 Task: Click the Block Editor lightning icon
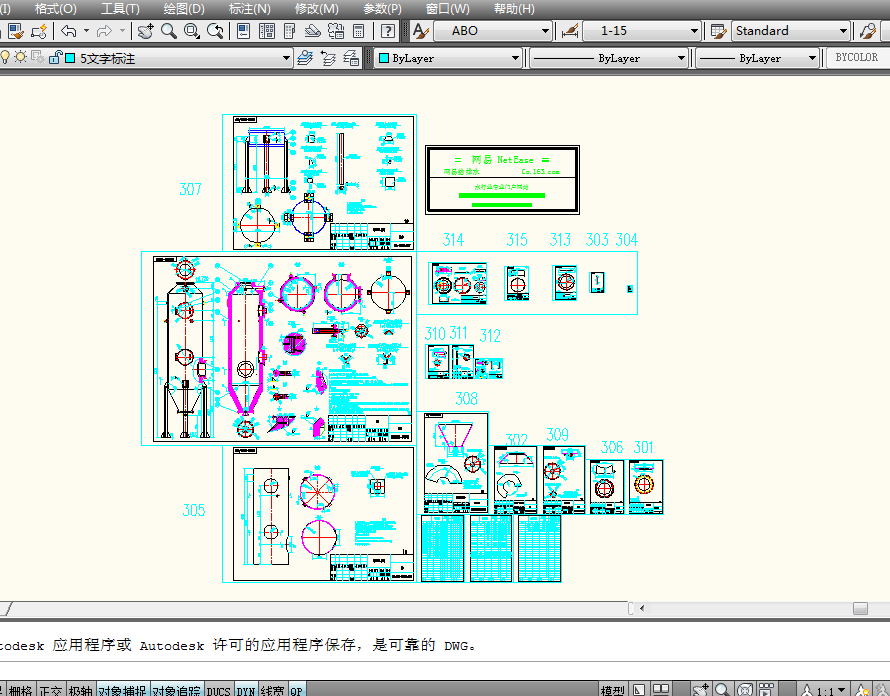click(39, 31)
